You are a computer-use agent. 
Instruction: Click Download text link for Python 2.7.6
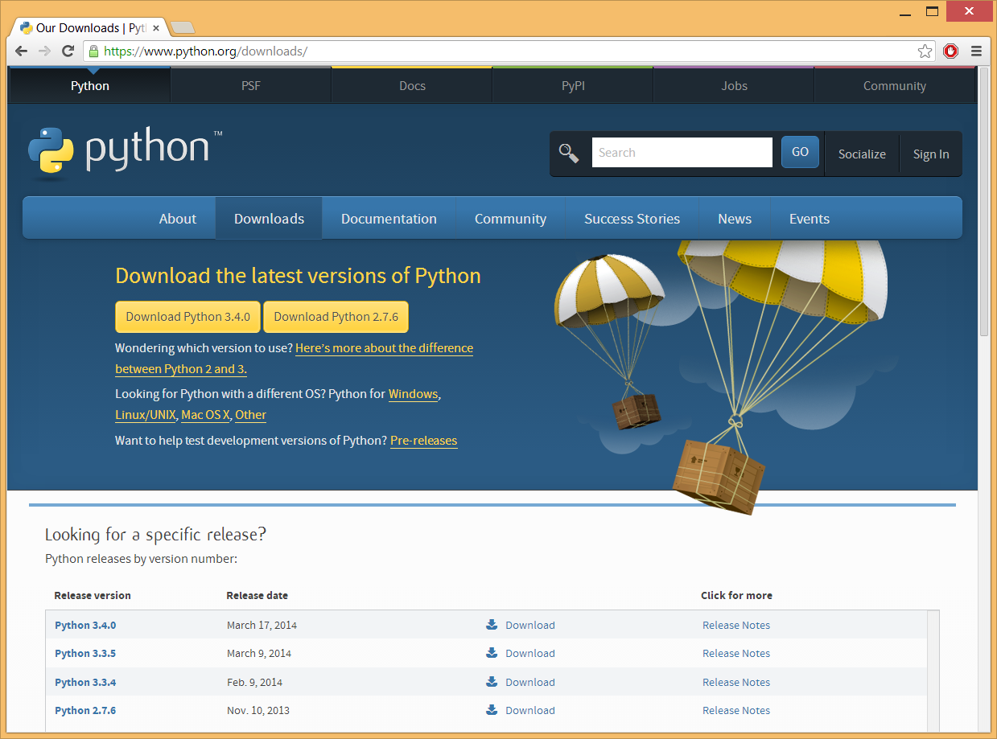coord(530,710)
